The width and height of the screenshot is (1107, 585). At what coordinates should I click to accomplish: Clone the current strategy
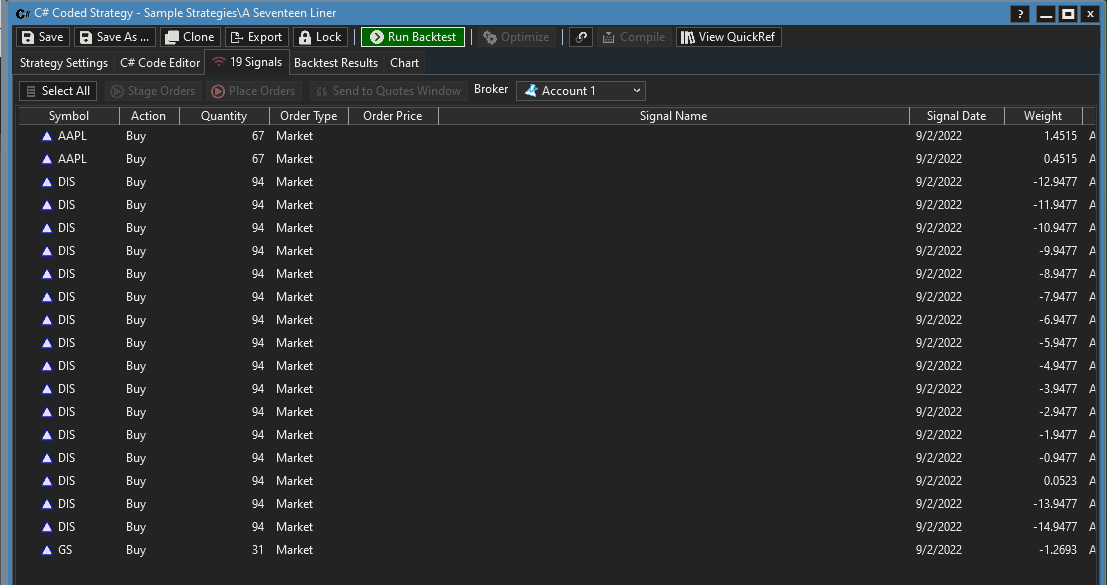coord(189,37)
